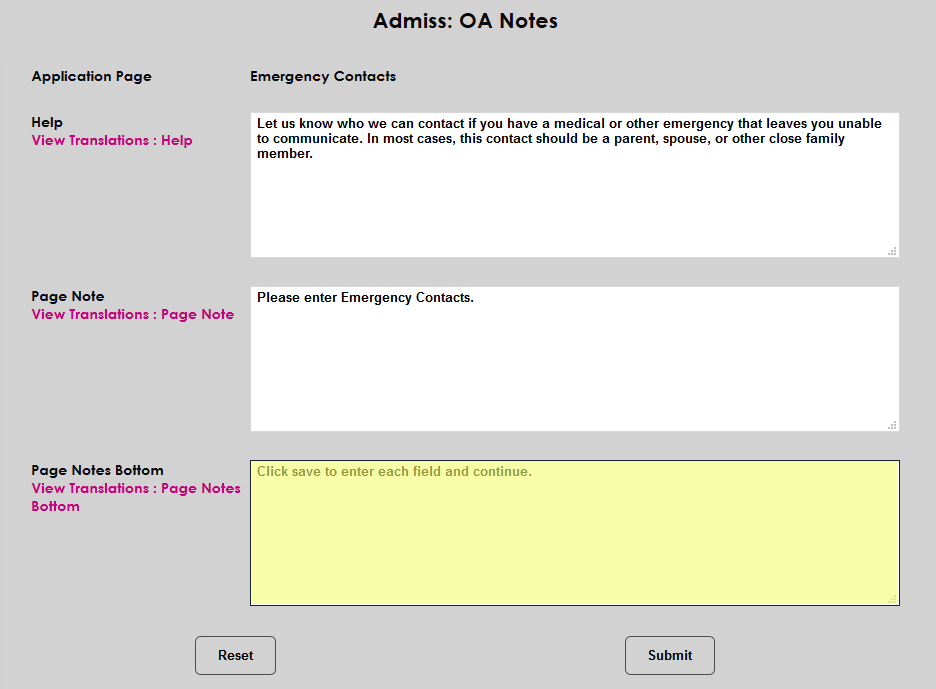Open the "View Translations : Help" link
936x689 pixels.
click(x=111, y=140)
